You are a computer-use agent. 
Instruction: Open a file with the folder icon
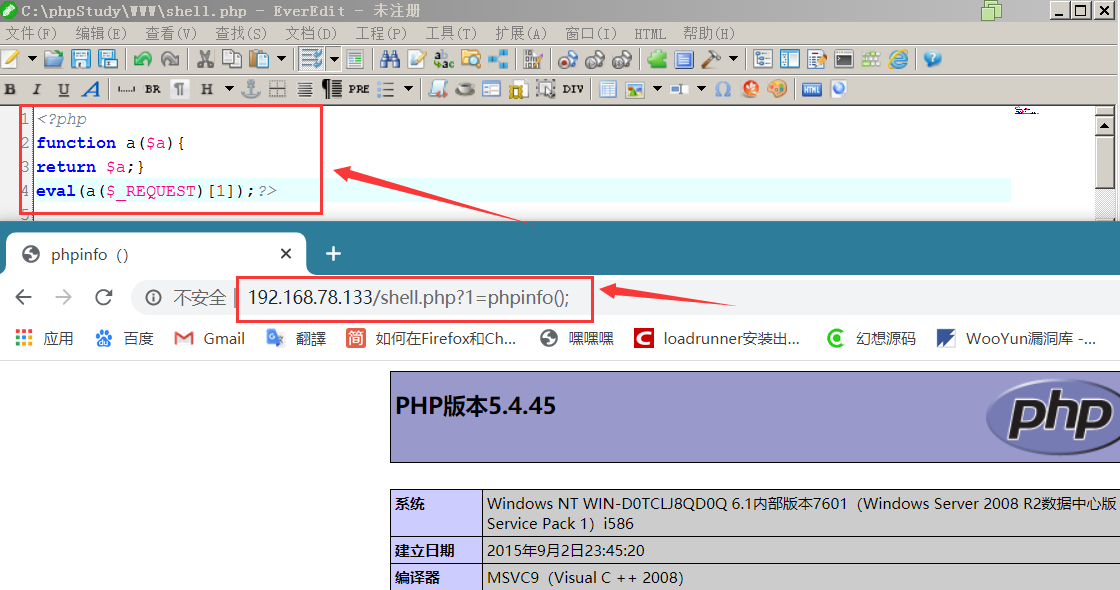coord(54,59)
